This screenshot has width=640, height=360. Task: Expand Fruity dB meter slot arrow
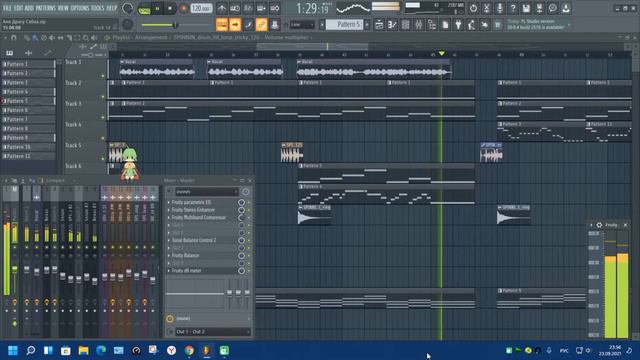(169, 271)
